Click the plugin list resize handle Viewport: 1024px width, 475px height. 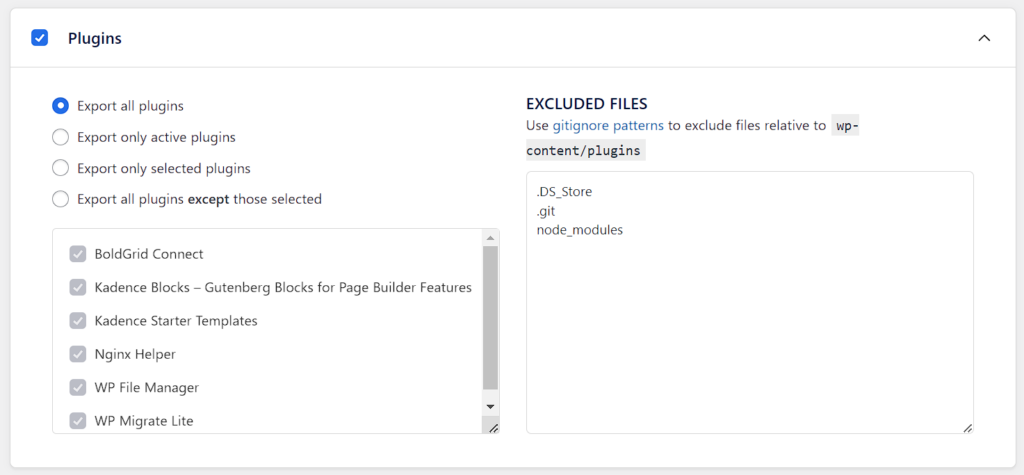click(493, 427)
